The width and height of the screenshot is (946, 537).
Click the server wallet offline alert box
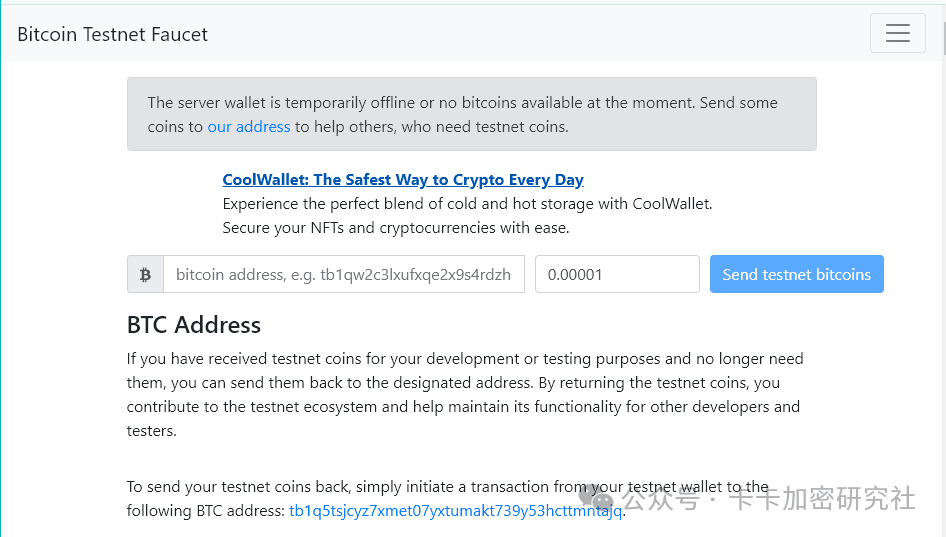click(471, 114)
